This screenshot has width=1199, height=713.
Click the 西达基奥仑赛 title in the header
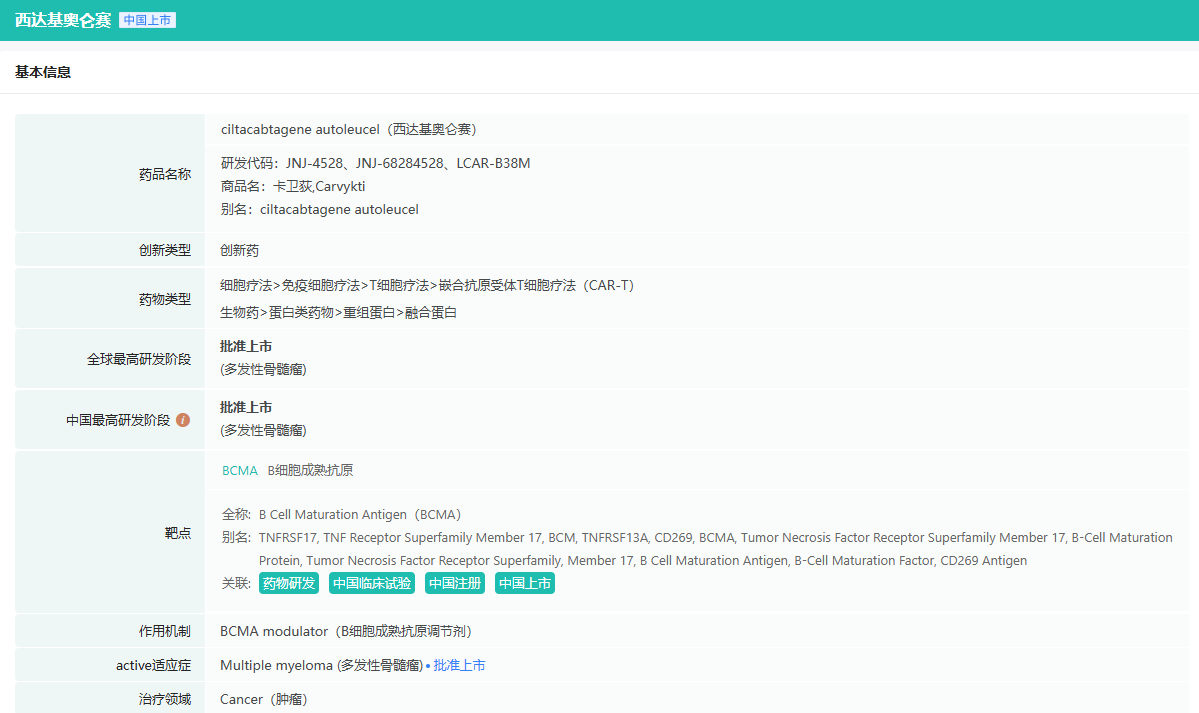pyautogui.click(x=62, y=20)
